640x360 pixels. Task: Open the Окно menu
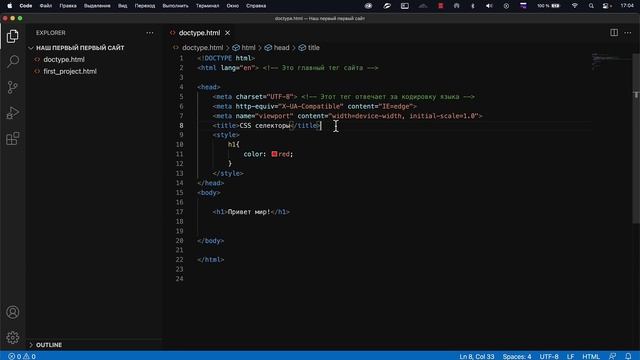click(233, 6)
